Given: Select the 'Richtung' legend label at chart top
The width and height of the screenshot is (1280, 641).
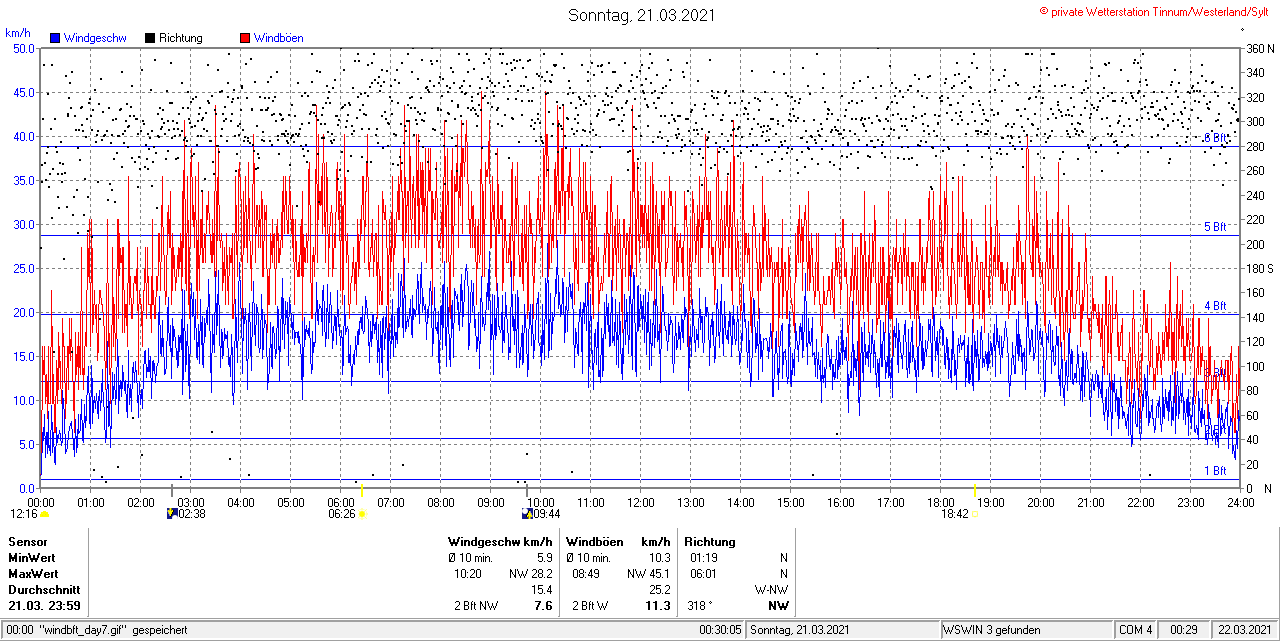Looking at the screenshot, I should coord(180,38).
